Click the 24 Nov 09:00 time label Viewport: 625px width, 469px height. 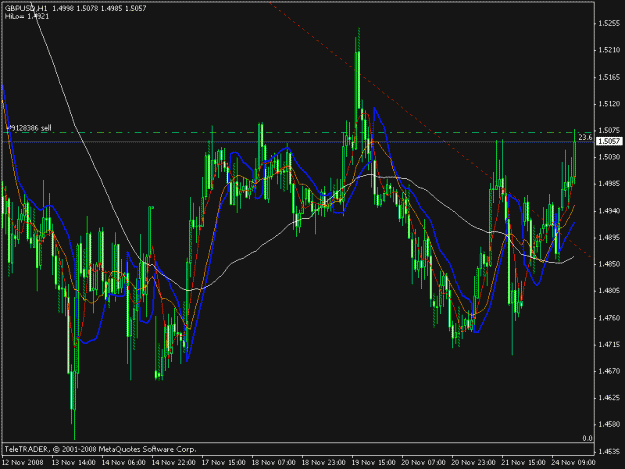tap(573, 463)
